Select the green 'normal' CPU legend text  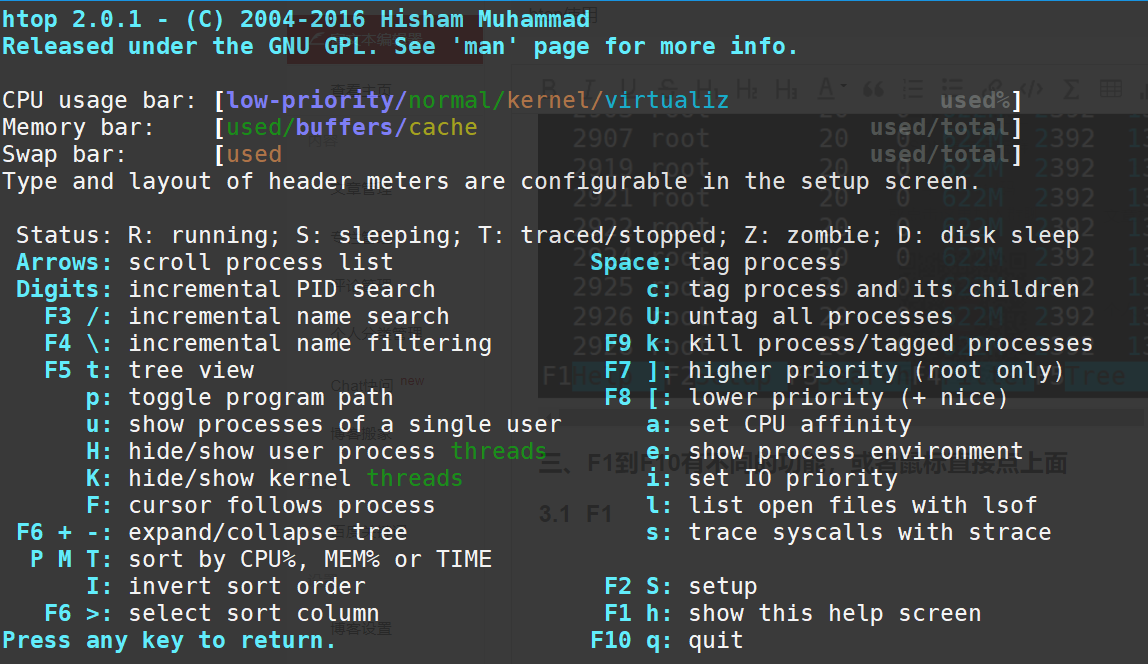[x=450, y=100]
